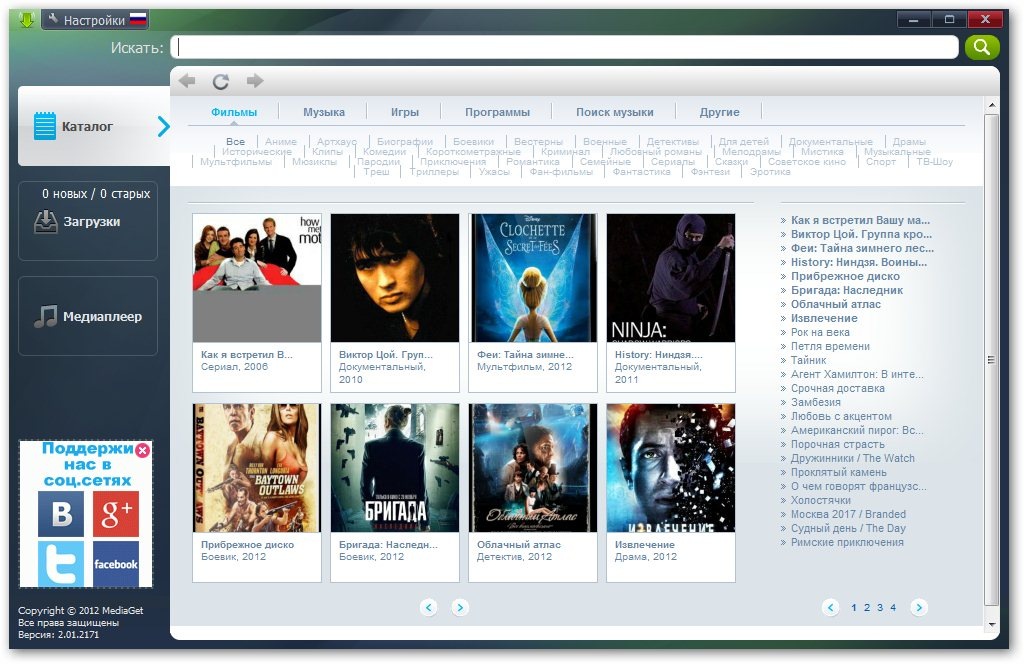
Task: Open the Настройки settings menu
Action: 94,20
